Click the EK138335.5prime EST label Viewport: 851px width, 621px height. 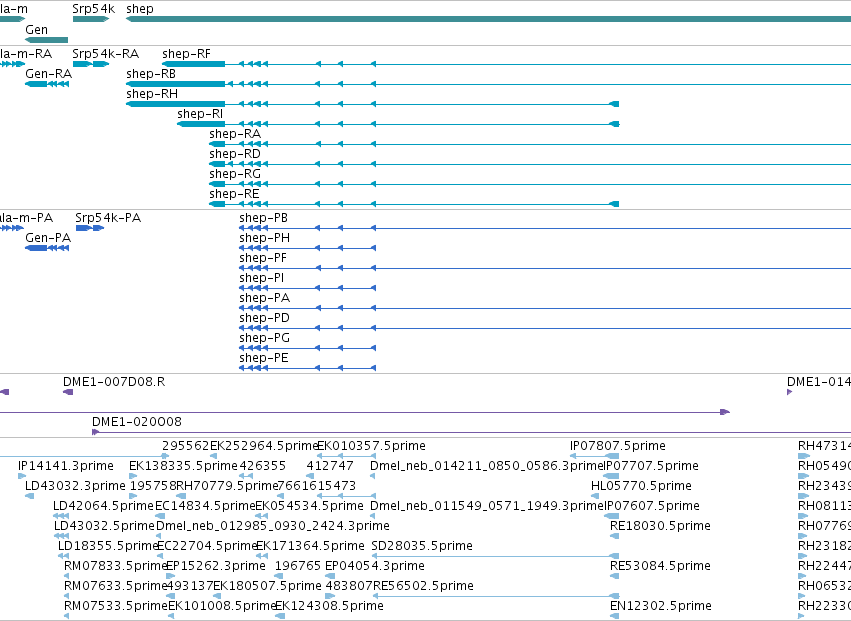coord(183,466)
